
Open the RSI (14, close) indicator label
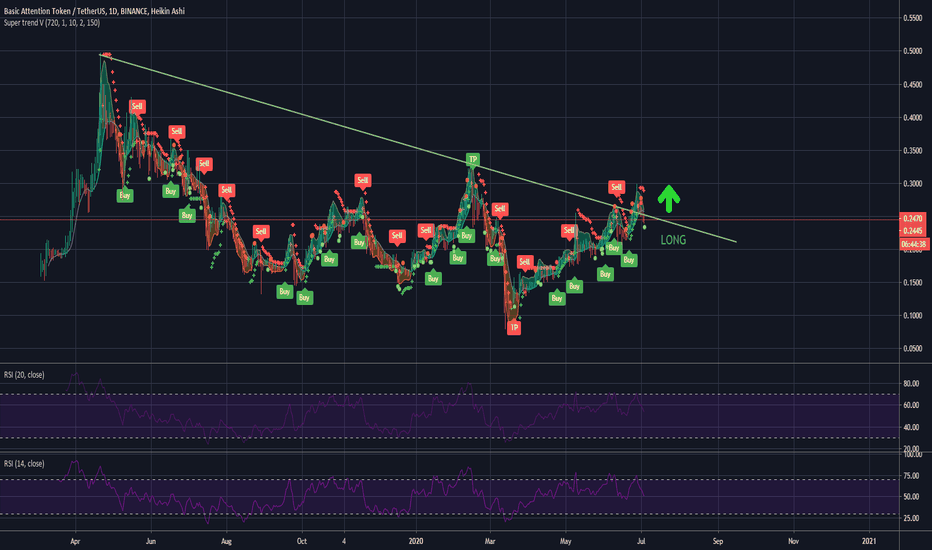(x=24, y=463)
